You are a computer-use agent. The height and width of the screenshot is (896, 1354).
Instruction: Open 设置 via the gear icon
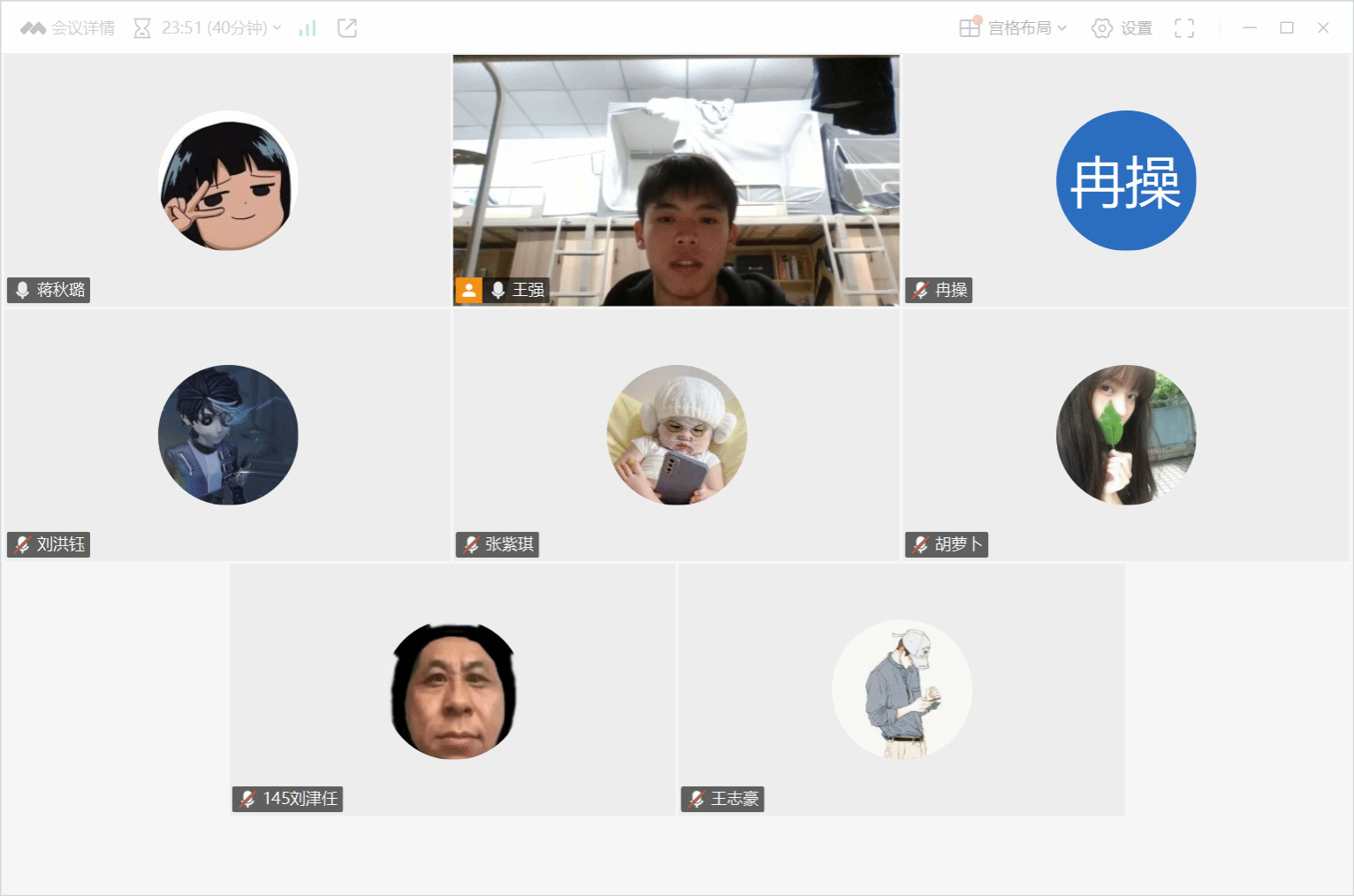(x=1101, y=28)
